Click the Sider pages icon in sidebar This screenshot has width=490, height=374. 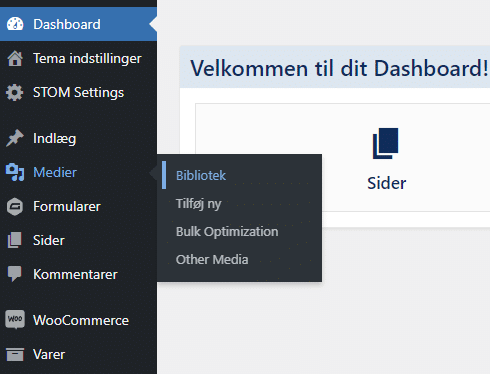(x=15, y=240)
